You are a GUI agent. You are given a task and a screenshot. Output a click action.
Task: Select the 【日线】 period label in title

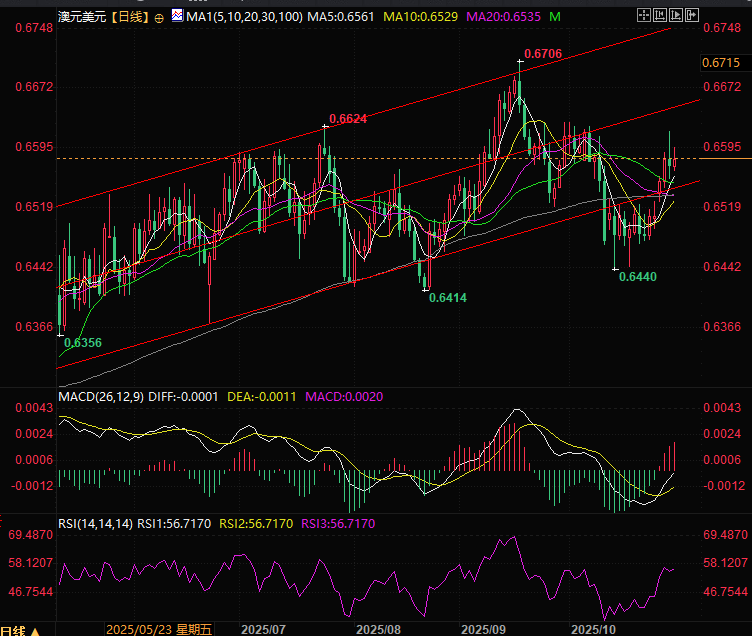(129, 18)
